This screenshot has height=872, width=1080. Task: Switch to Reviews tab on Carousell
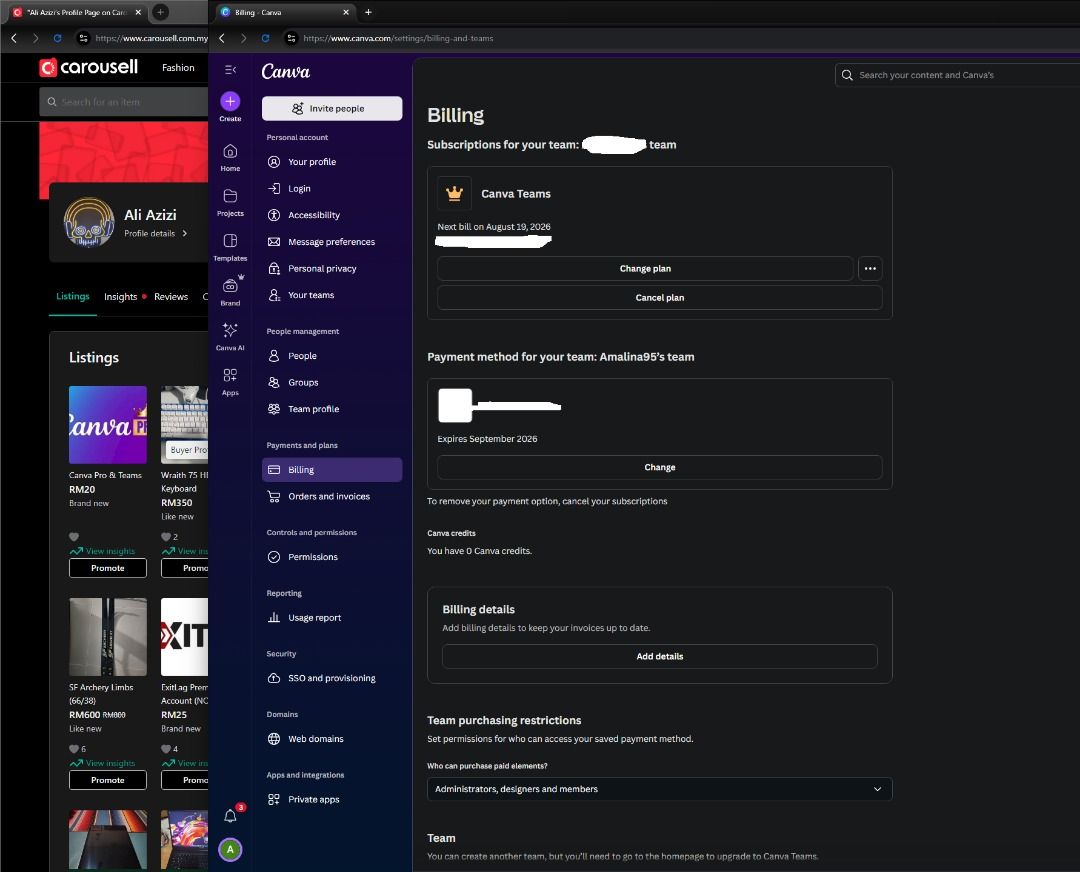point(171,297)
